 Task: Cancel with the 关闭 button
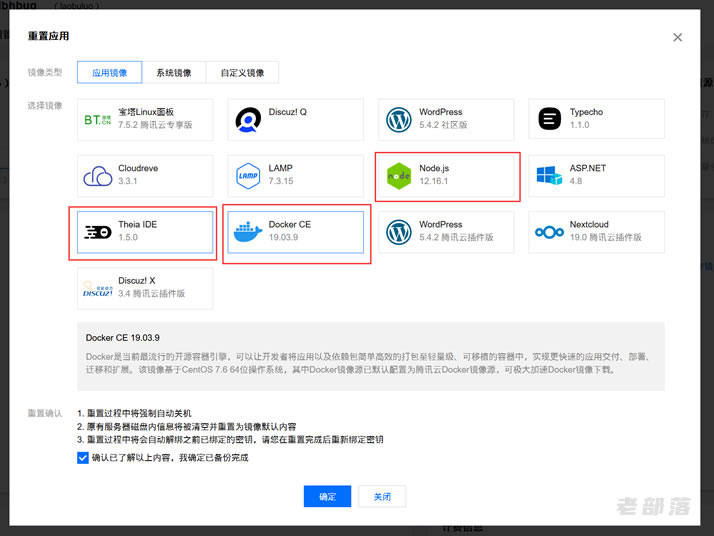[x=382, y=496]
